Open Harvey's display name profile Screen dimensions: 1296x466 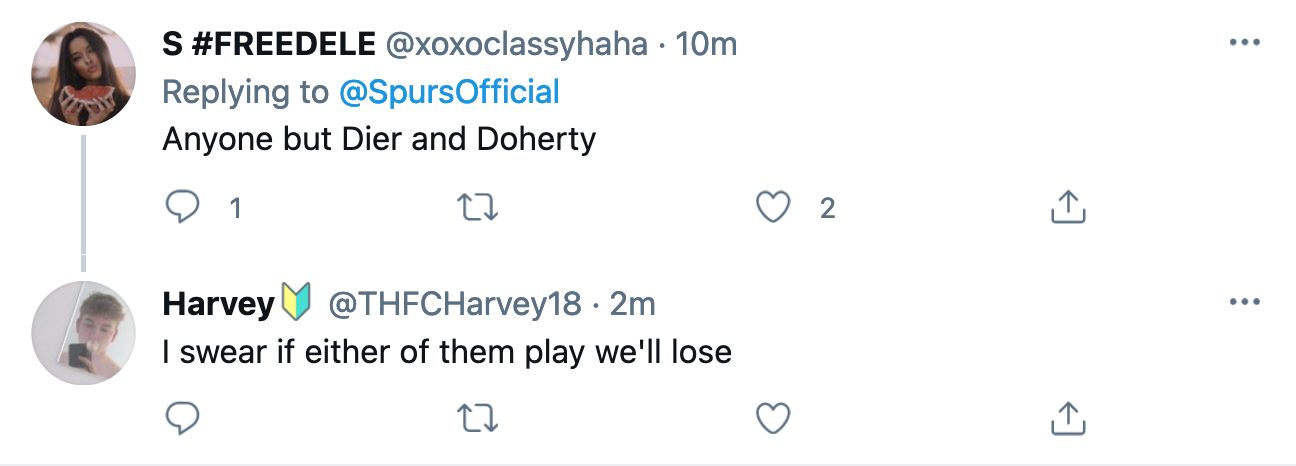[218, 303]
